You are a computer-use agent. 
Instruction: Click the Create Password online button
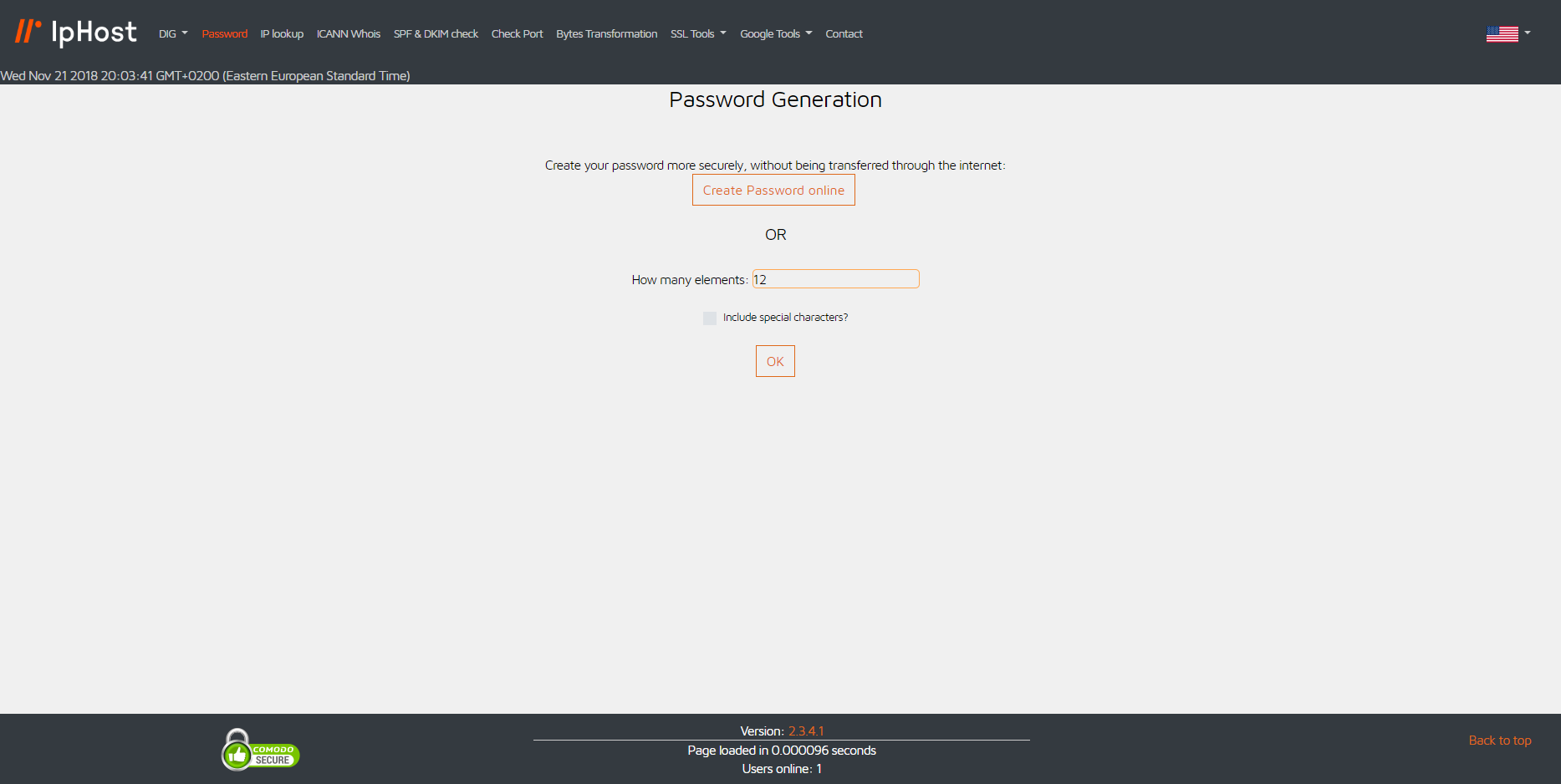pyautogui.click(x=773, y=190)
